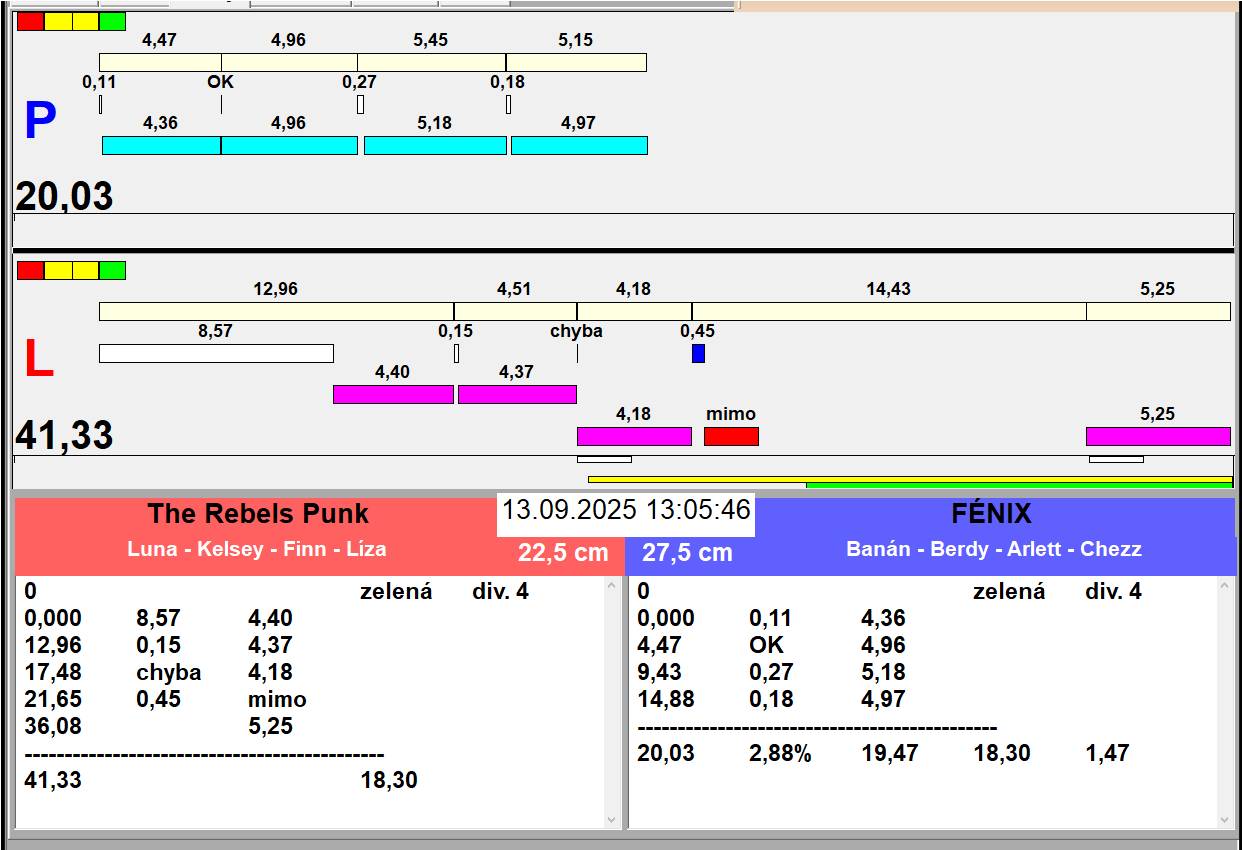The width and height of the screenshot is (1242, 850).
Task: Select the cyan 4,36 run bar in lane P
Action: pyautogui.click(x=161, y=146)
